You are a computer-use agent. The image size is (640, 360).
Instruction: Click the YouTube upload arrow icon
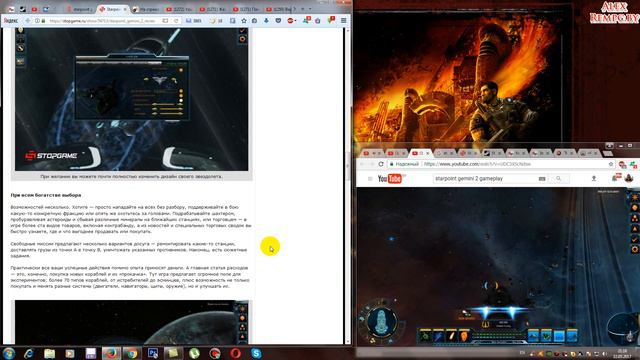coord(594,179)
